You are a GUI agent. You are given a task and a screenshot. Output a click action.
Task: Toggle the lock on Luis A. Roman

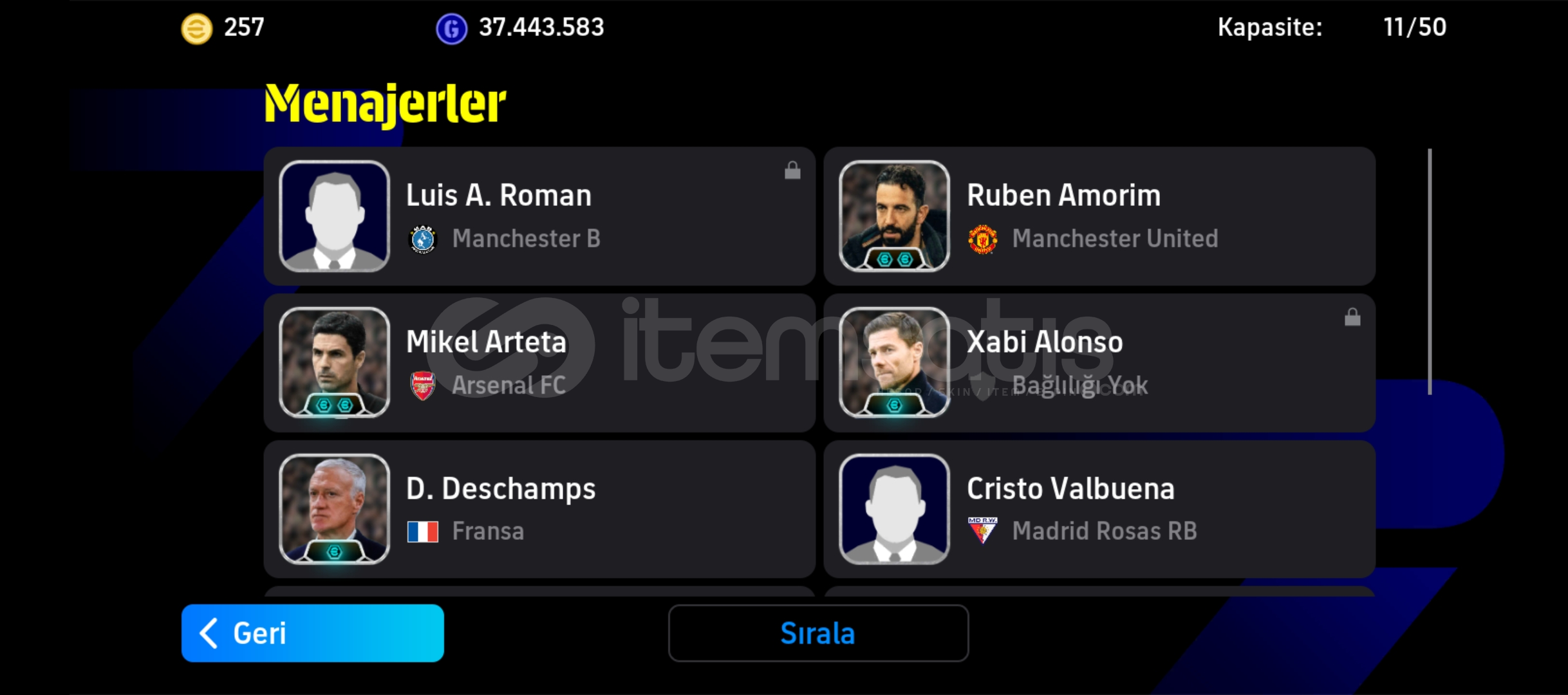coord(792,171)
